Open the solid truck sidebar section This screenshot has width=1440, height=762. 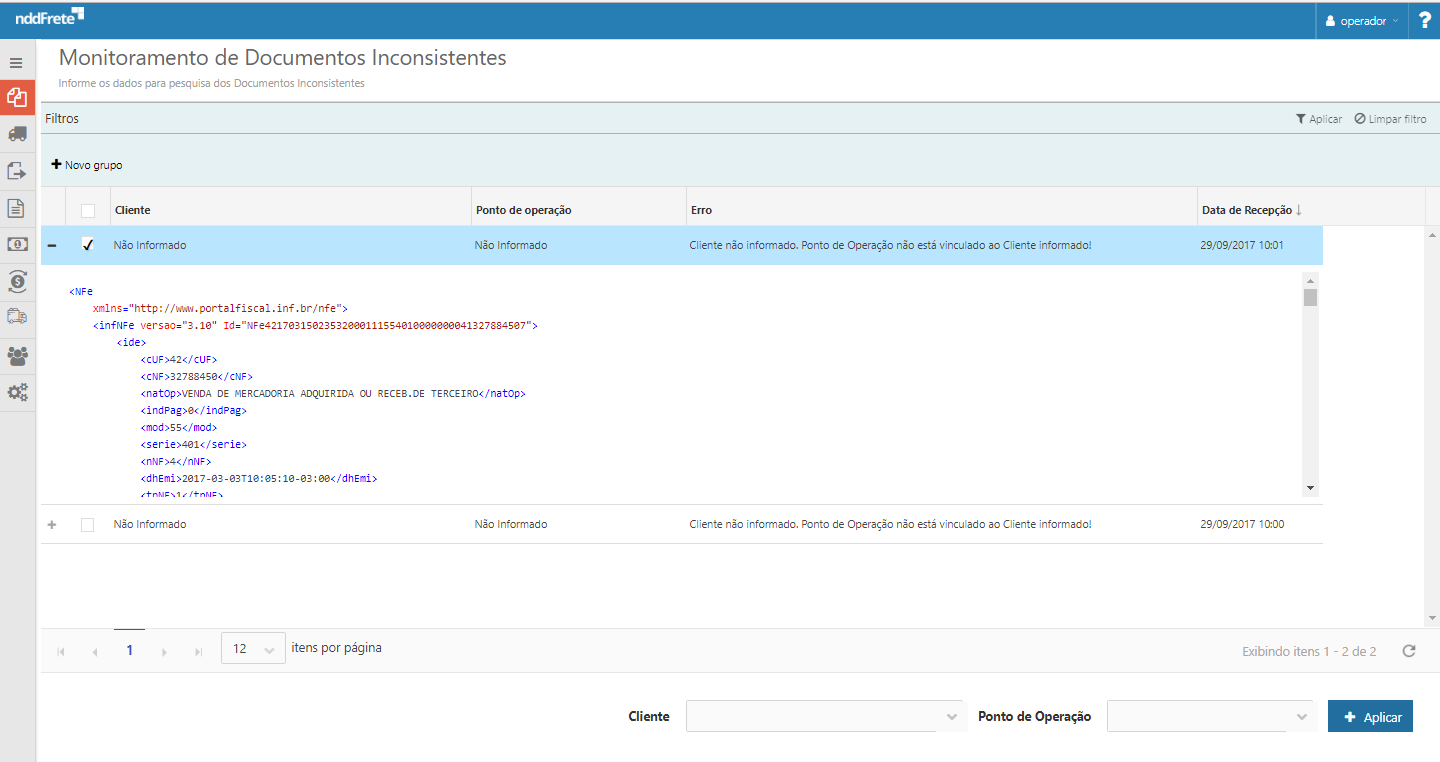[17, 134]
